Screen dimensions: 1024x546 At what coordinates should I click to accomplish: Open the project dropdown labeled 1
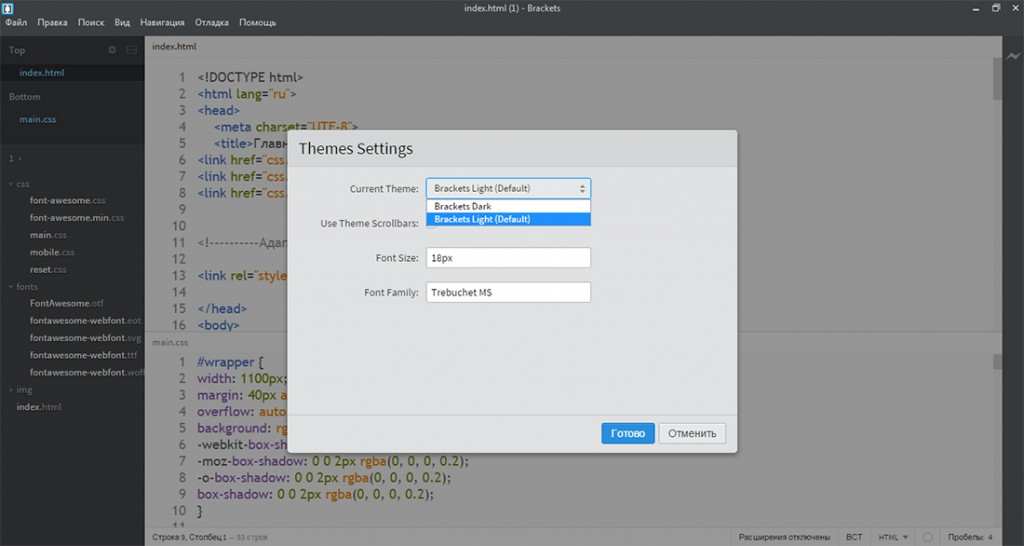pyautogui.click(x=15, y=159)
